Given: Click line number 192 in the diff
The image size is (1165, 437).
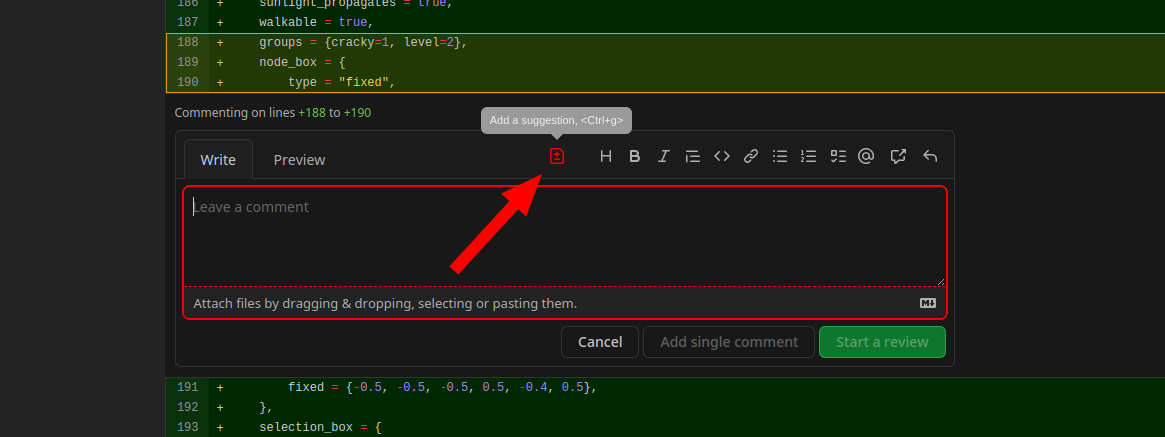Looking at the screenshot, I should coord(187,407).
